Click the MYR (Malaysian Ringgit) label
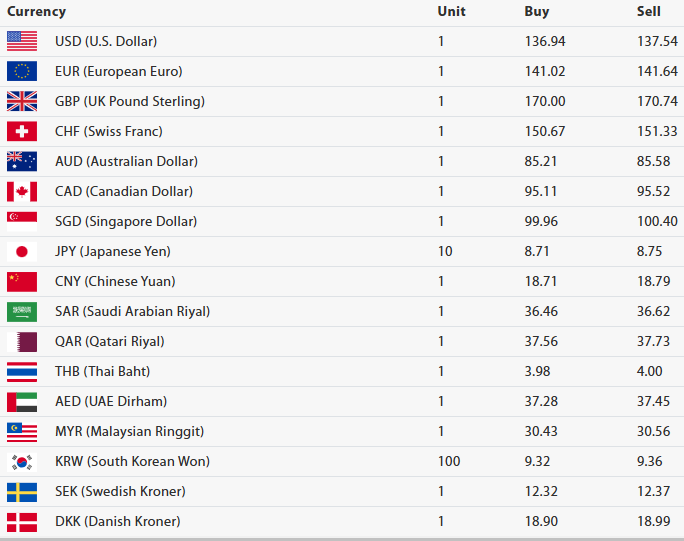This screenshot has height=541, width=684. [129, 431]
